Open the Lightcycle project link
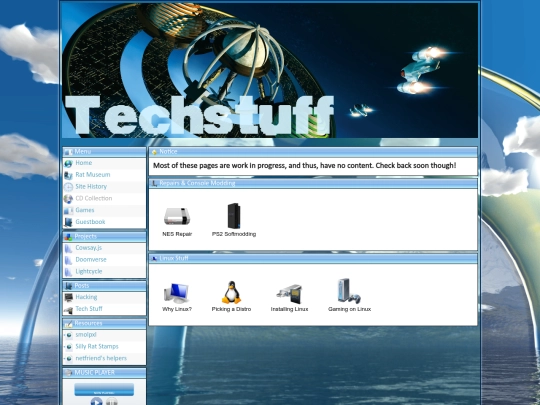Image resolution: width=540 pixels, height=405 pixels. [89, 271]
